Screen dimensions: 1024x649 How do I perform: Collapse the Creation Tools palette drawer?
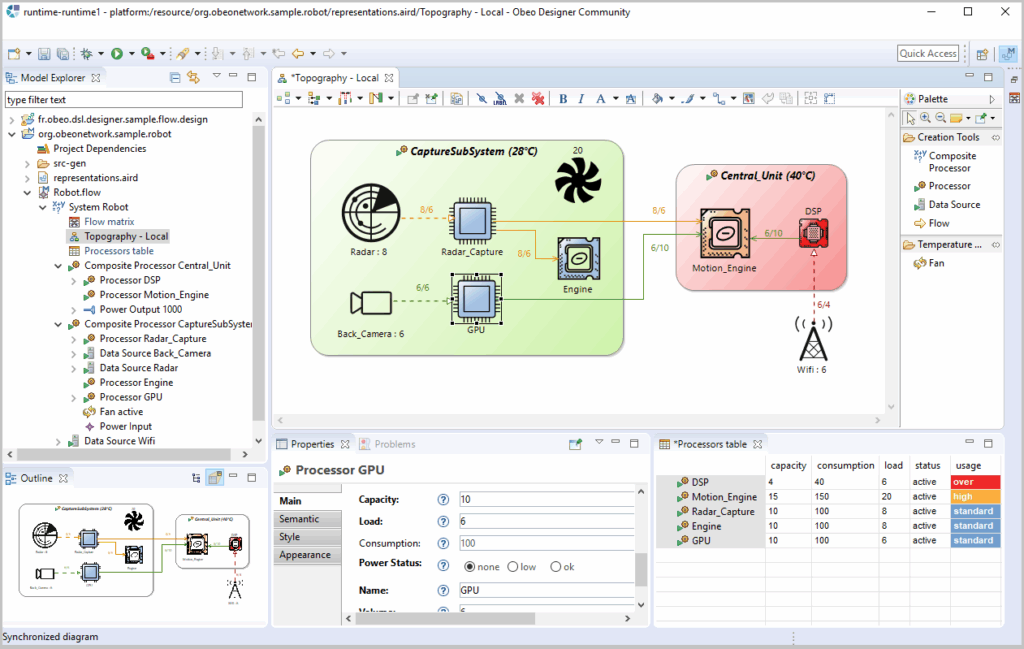click(x=947, y=137)
